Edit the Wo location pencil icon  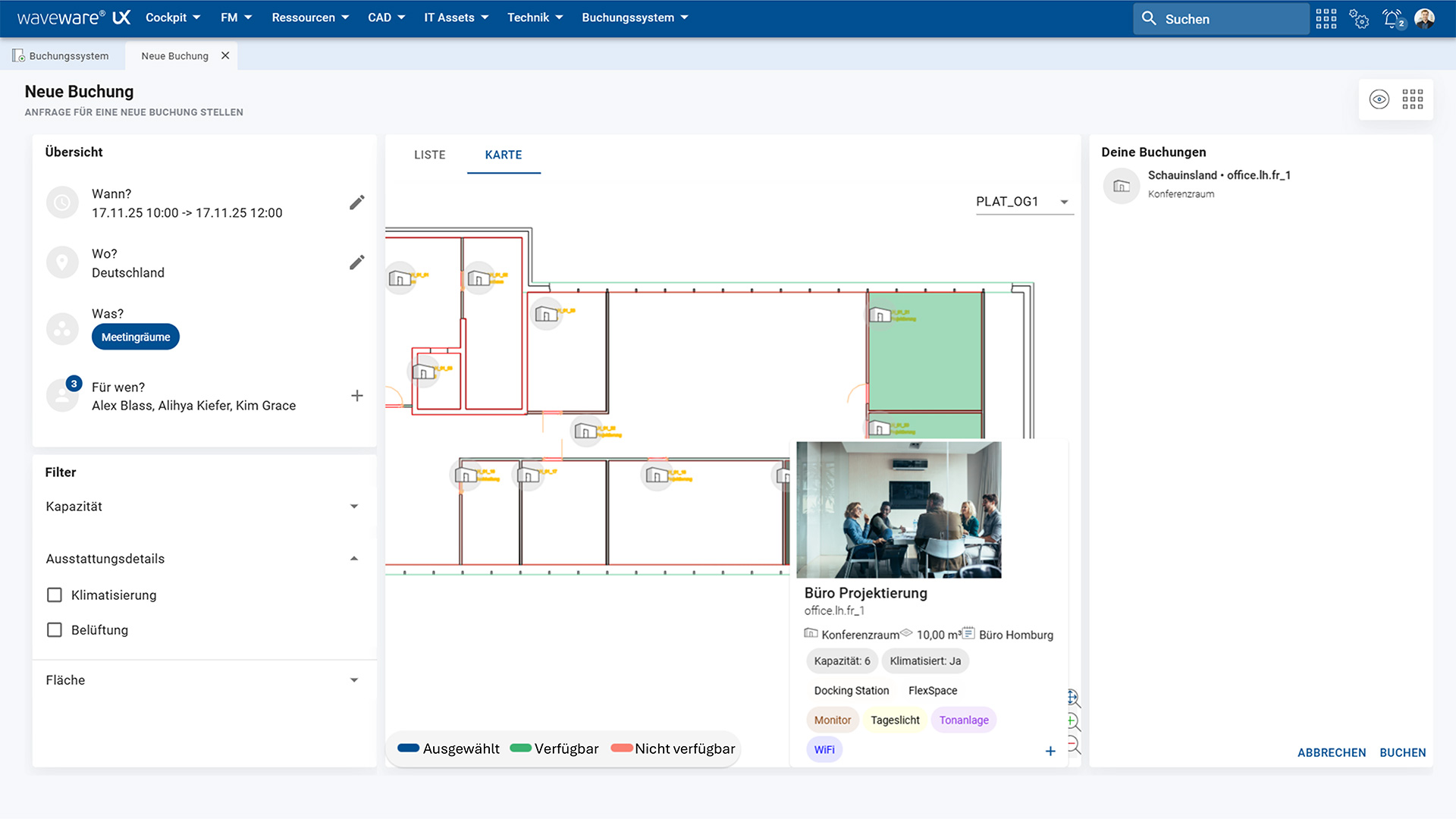coord(356,262)
